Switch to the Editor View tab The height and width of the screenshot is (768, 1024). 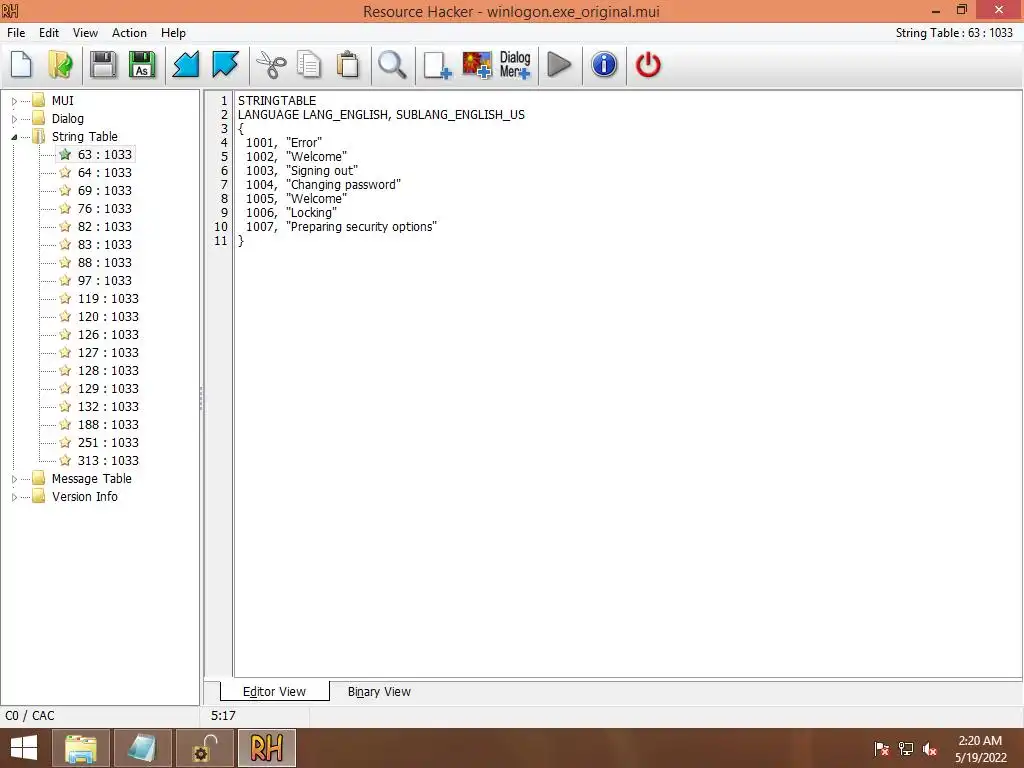[274, 692]
